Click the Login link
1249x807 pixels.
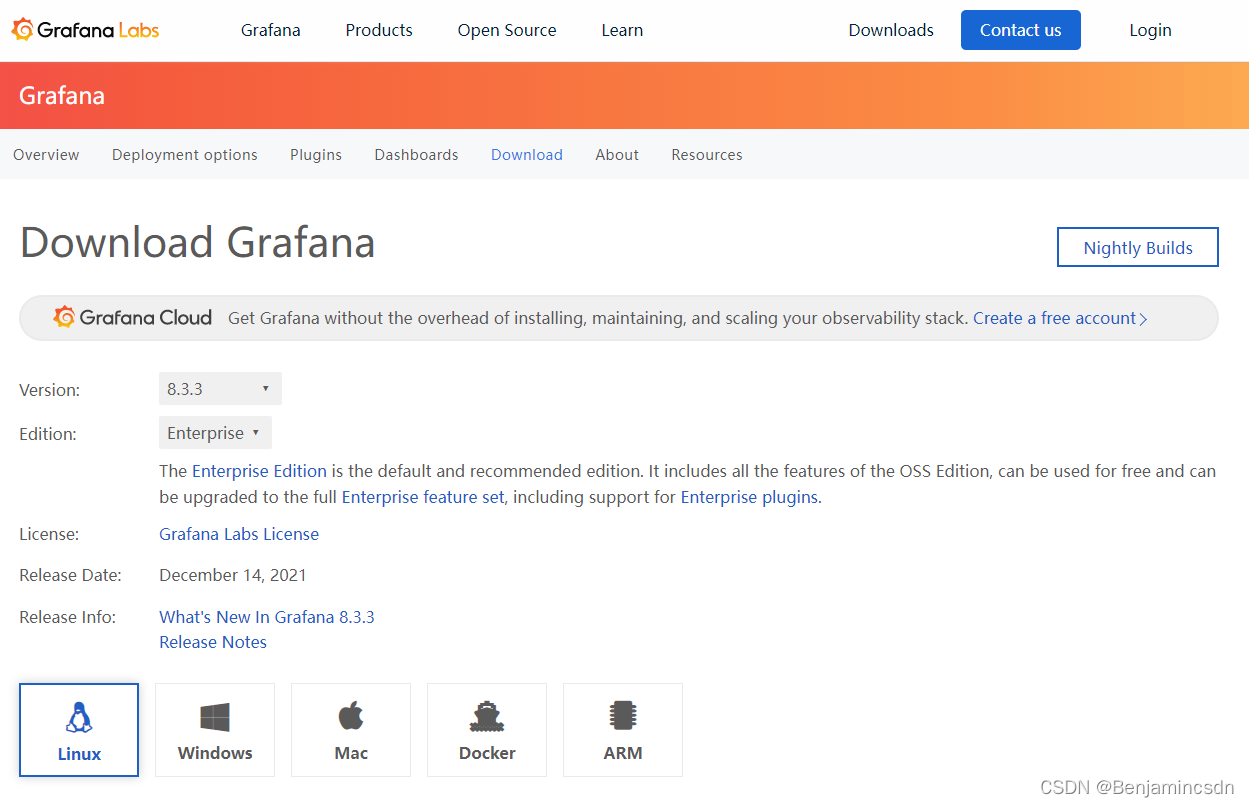point(1150,30)
